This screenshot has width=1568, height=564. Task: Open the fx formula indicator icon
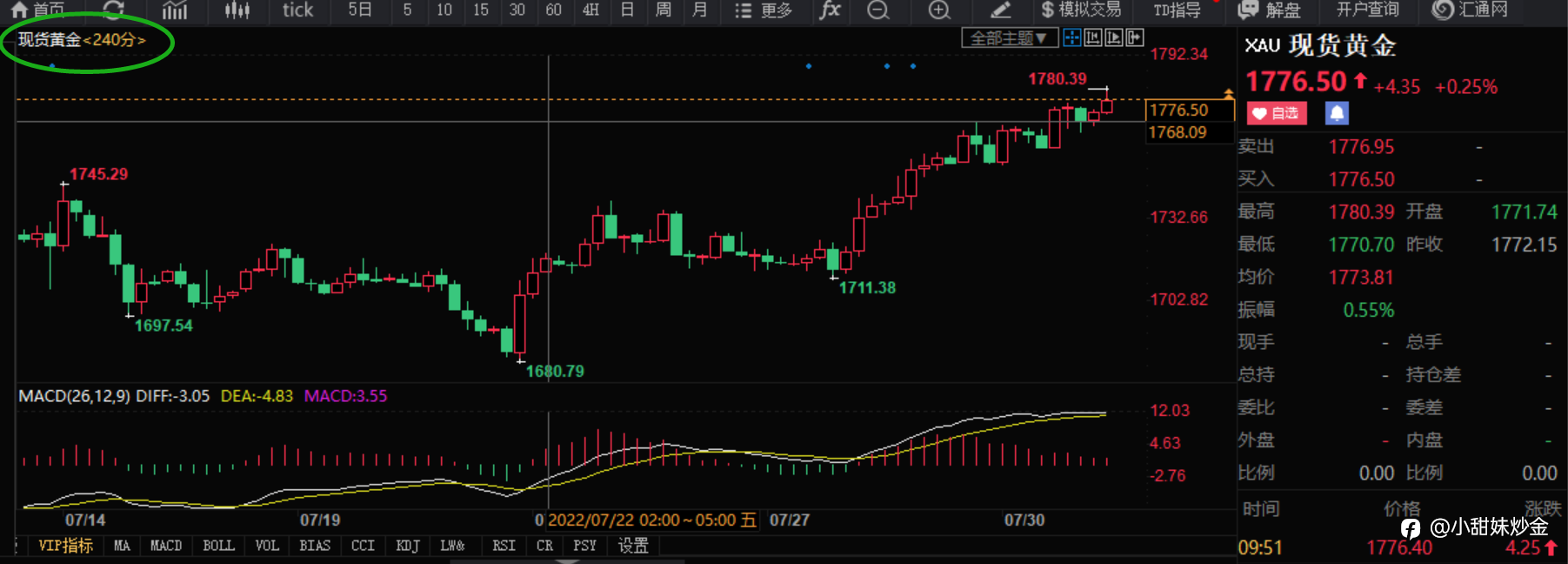coord(831,10)
